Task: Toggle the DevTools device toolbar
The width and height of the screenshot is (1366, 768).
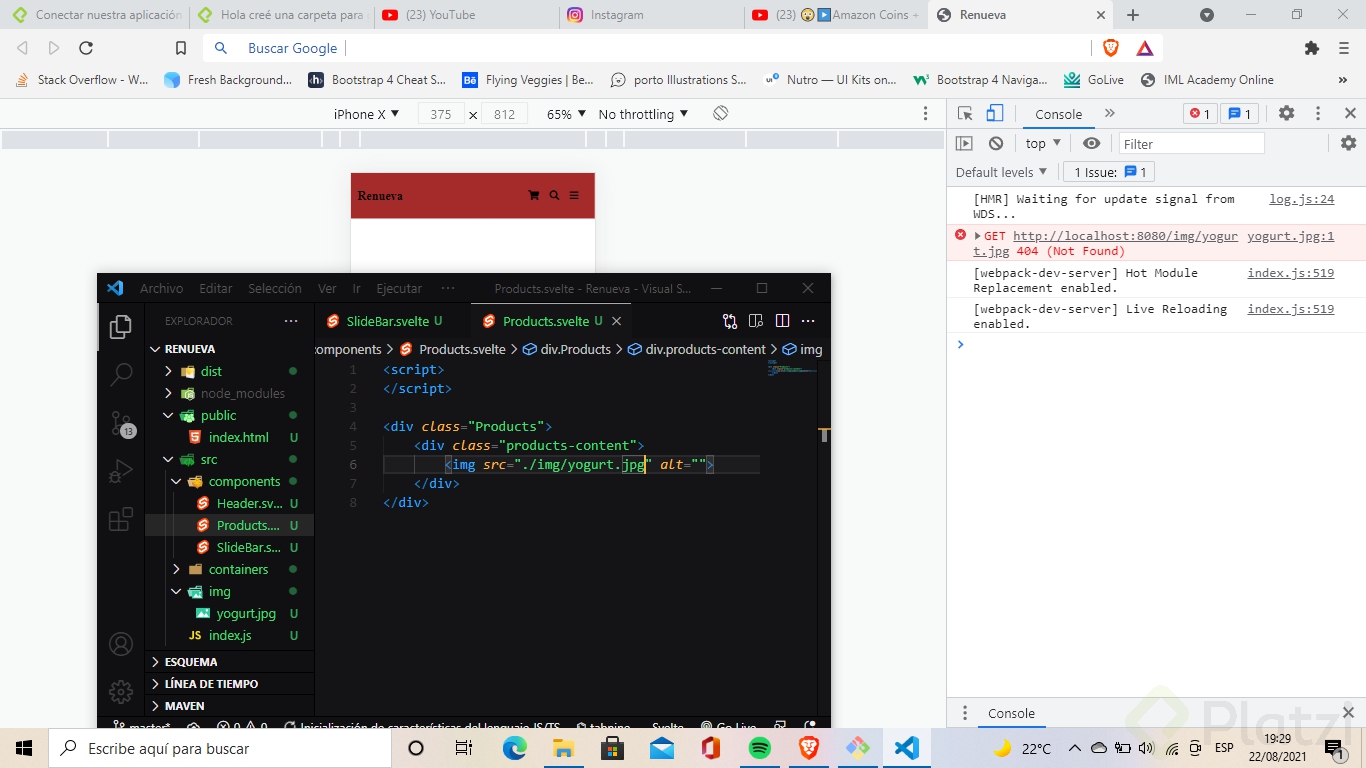Action: tap(994, 114)
